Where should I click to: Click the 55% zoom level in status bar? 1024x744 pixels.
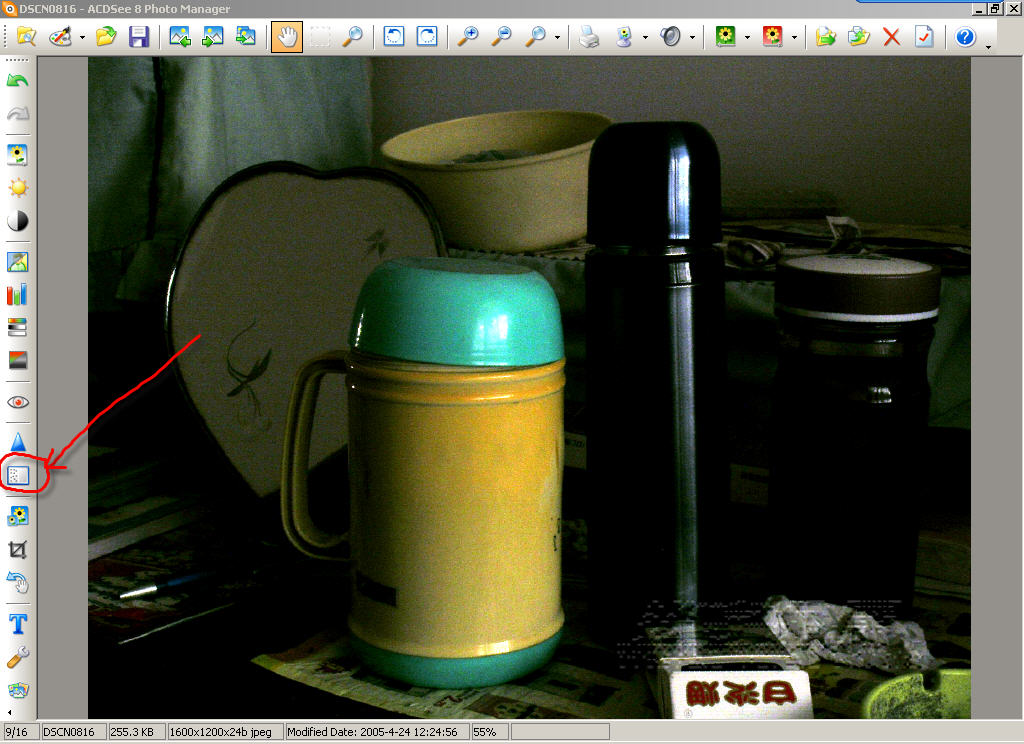486,733
